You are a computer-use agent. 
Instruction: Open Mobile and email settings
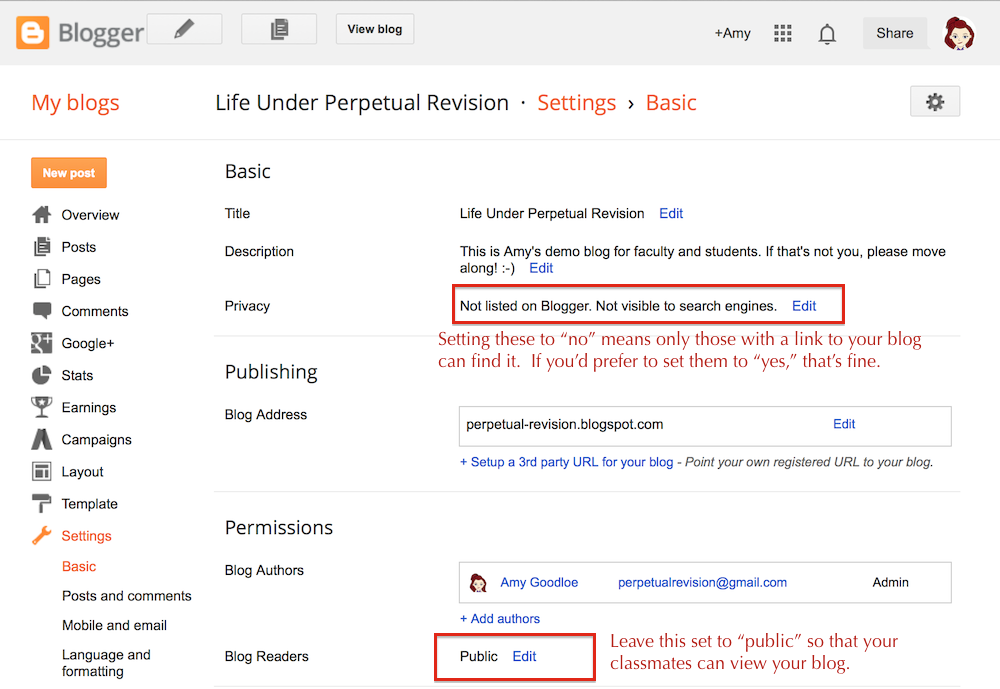tap(114, 625)
